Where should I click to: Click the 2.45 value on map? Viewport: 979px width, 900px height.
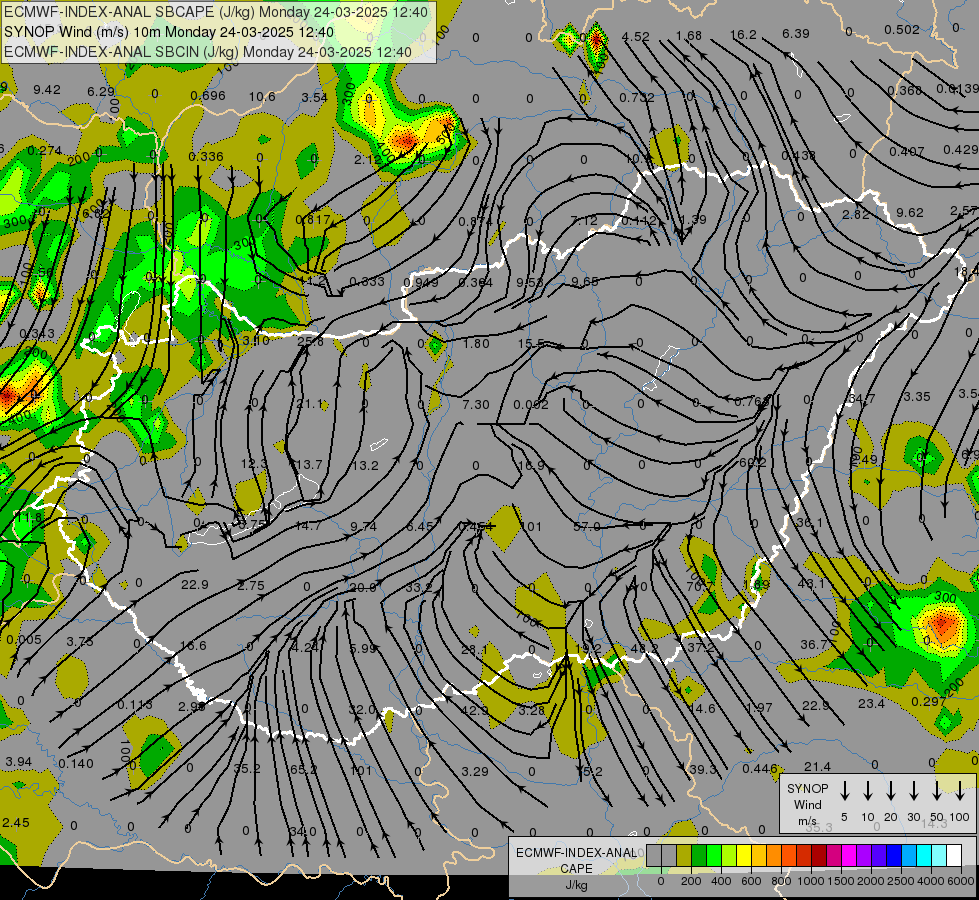point(16,823)
